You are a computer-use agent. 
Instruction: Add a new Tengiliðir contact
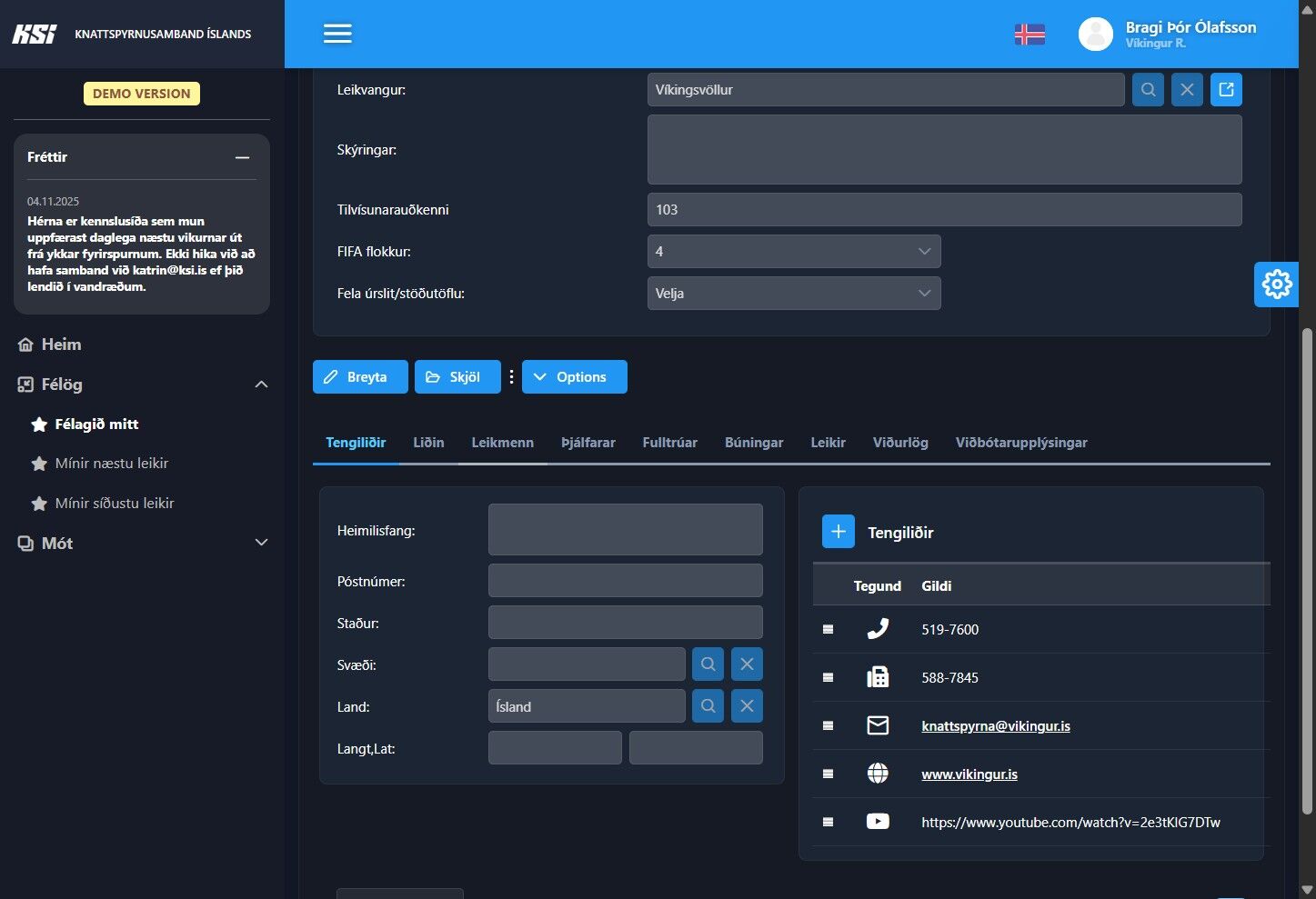coord(838,532)
